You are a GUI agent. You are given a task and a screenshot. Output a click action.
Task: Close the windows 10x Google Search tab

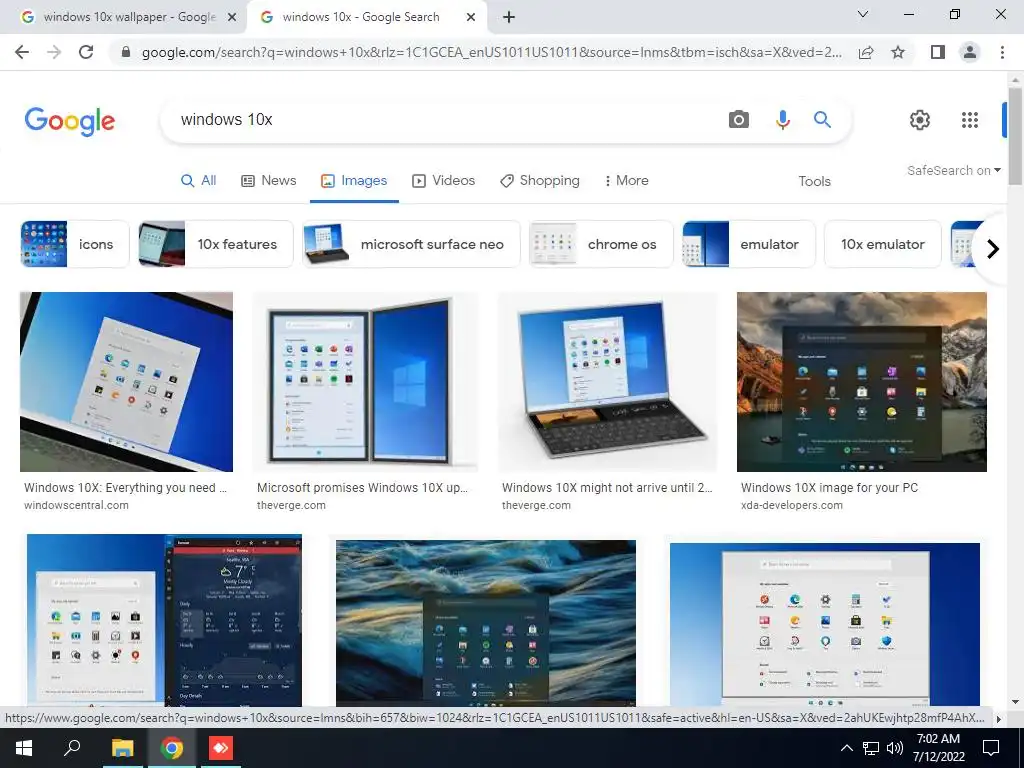click(x=471, y=17)
